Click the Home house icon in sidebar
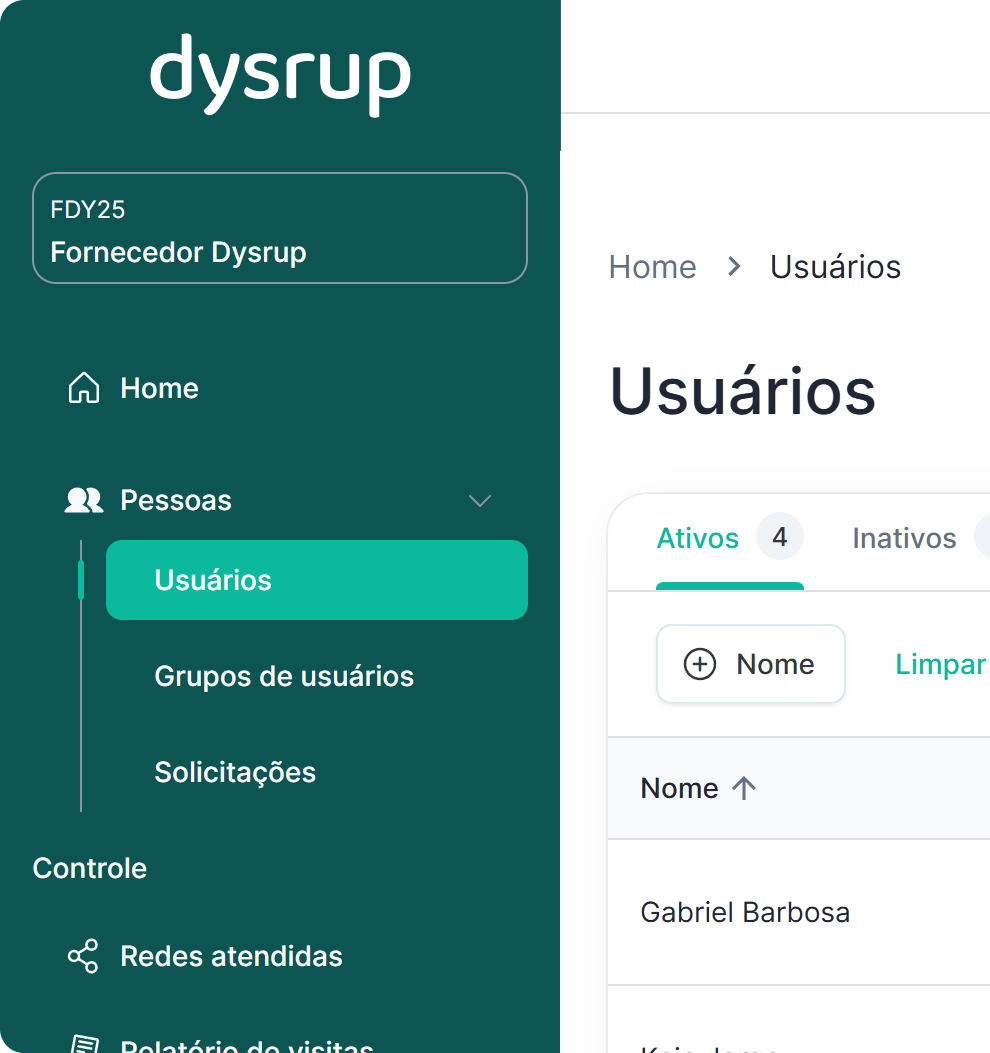Image resolution: width=990 pixels, height=1053 pixels. (84, 387)
